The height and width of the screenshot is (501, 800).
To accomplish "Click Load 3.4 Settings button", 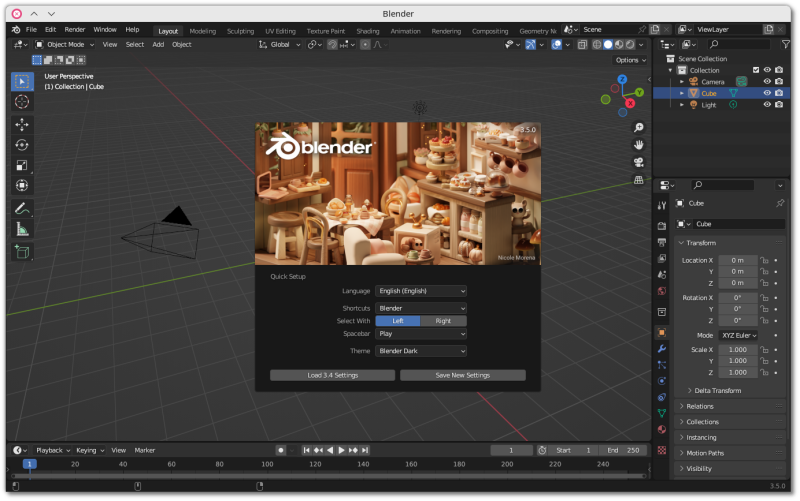I will 333,375.
